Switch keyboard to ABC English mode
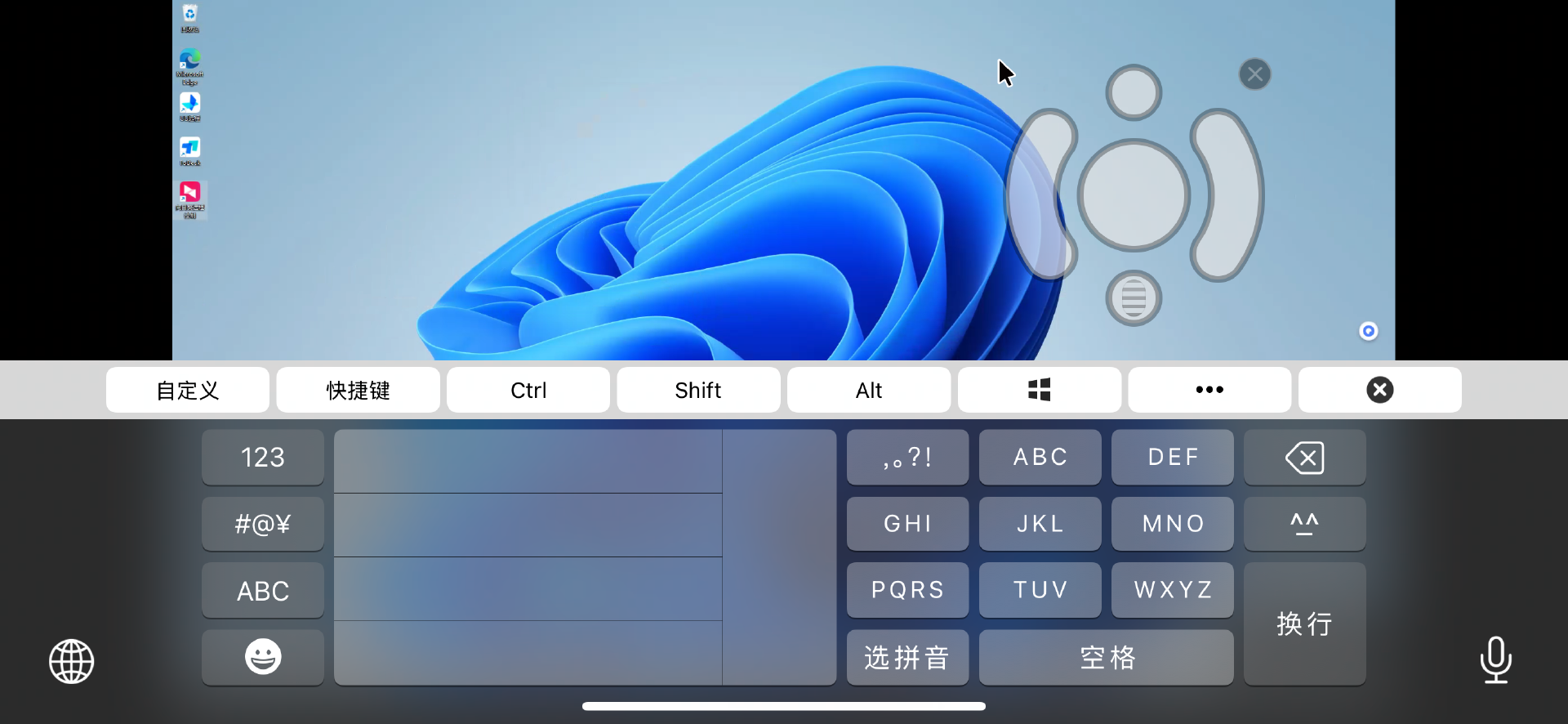 263,590
